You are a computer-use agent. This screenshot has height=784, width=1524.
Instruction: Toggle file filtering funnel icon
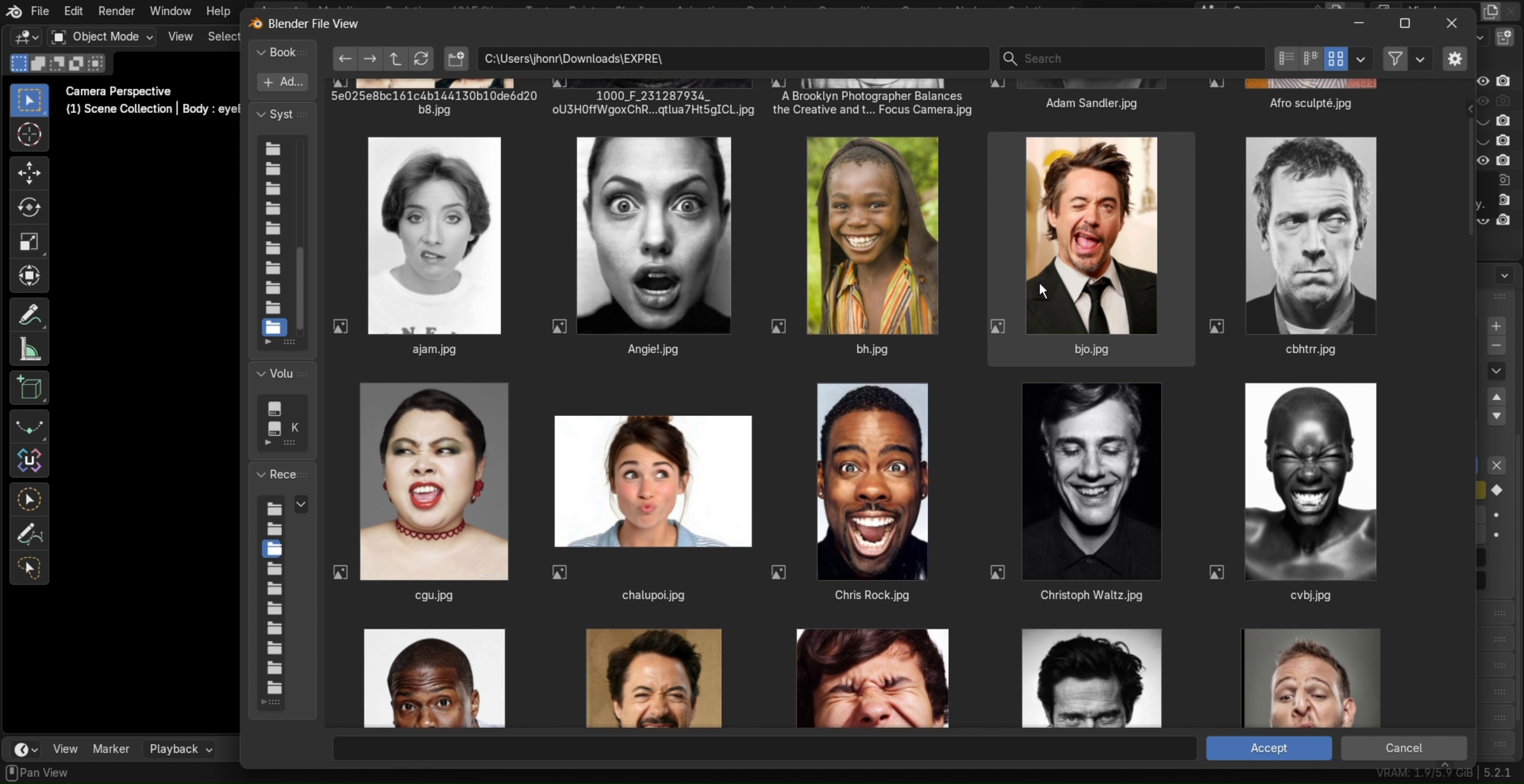click(x=1395, y=59)
